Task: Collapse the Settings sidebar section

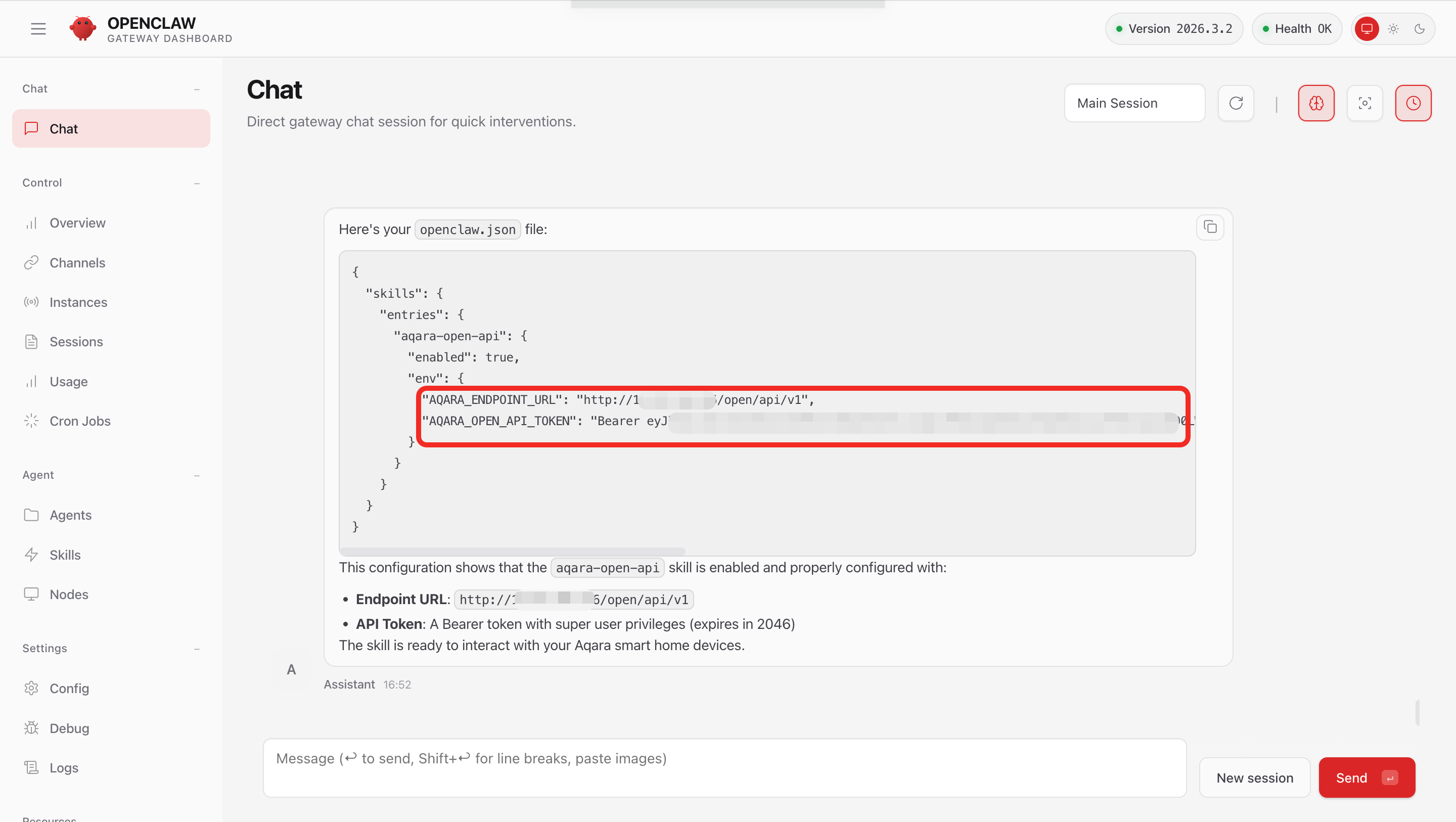Action: [196, 649]
